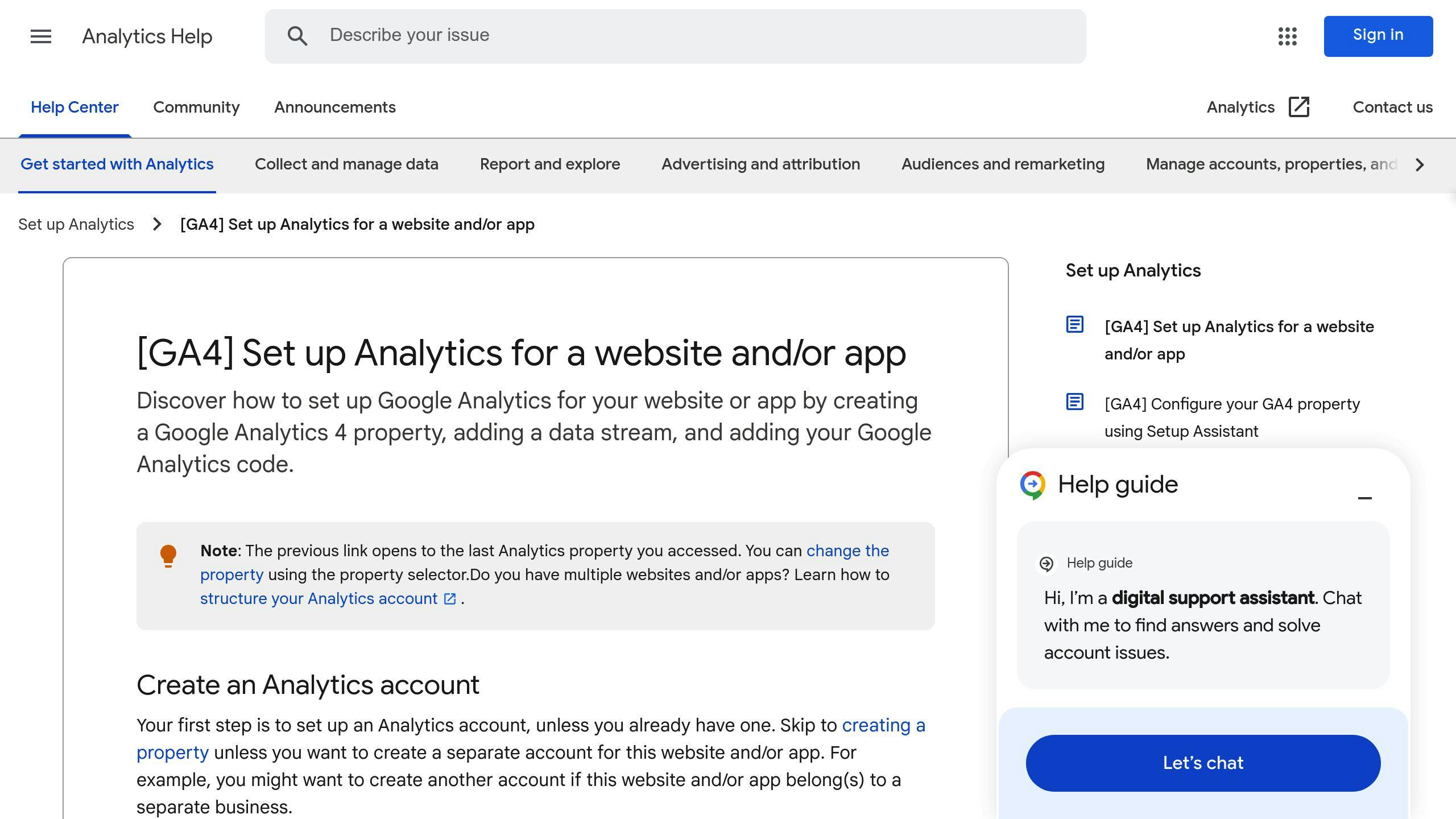Click current breadcrumb GA4 Set up Analytics
Screen dimensions: 1456x819
(357, 224)
